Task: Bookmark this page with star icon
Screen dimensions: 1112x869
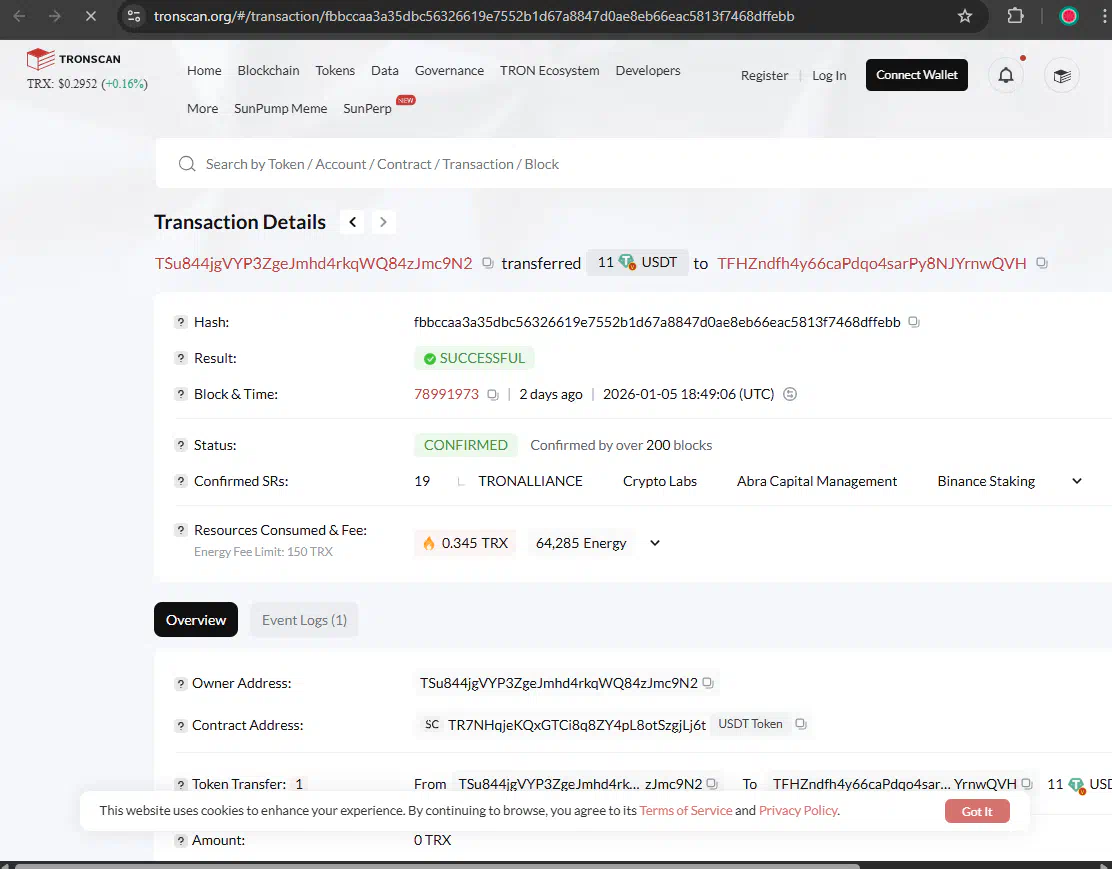Action: click(965, 16)
